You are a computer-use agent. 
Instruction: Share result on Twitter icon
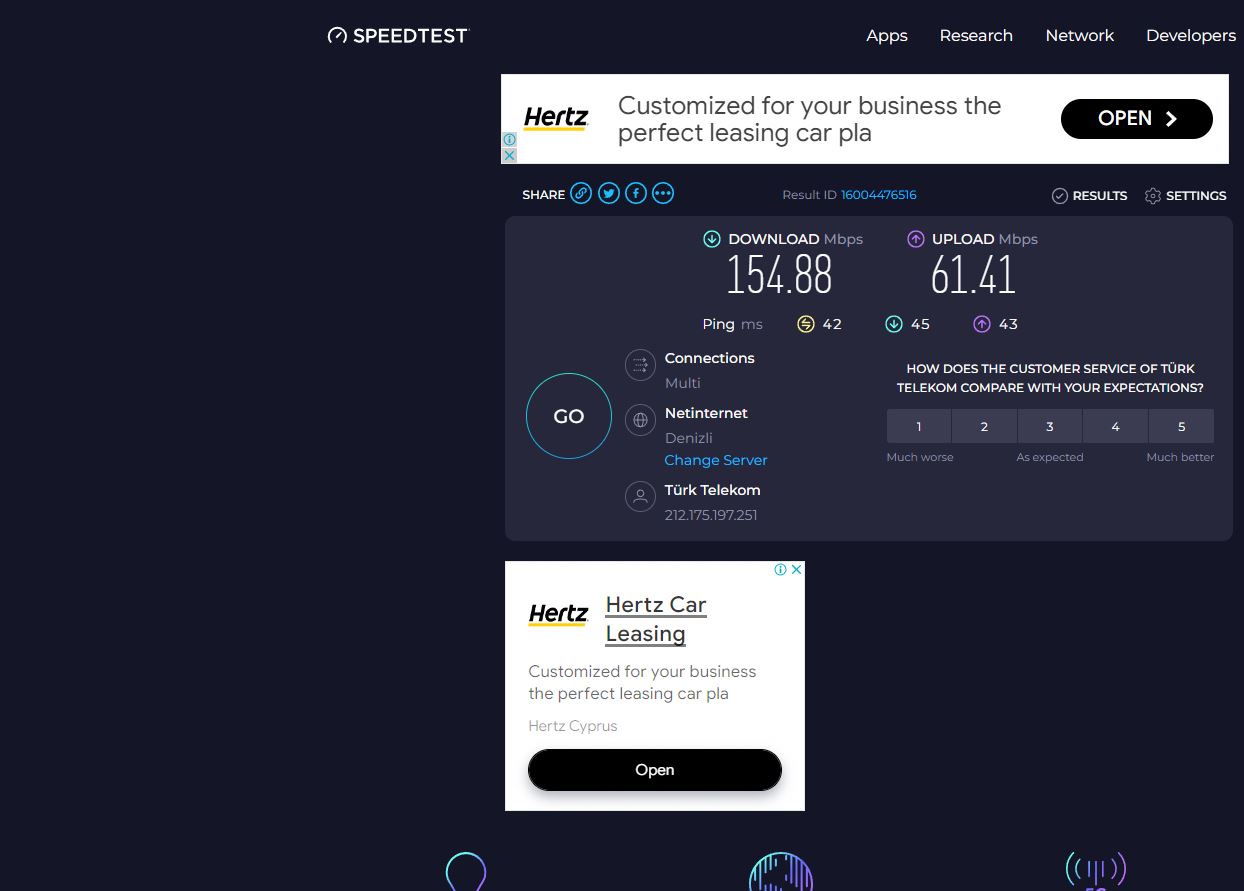609,194
